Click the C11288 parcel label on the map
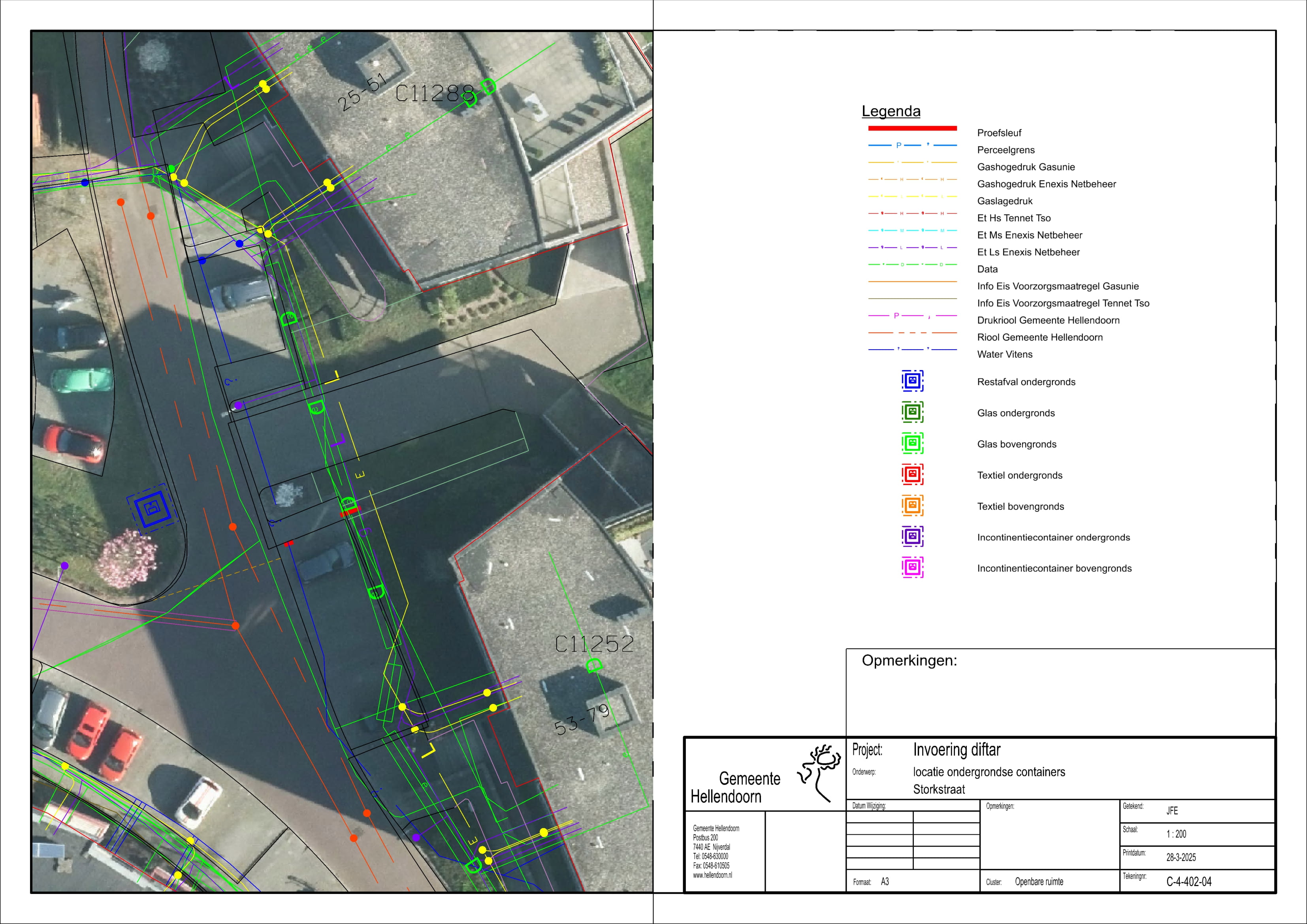The image size is (1307, 924). point(435,93)
